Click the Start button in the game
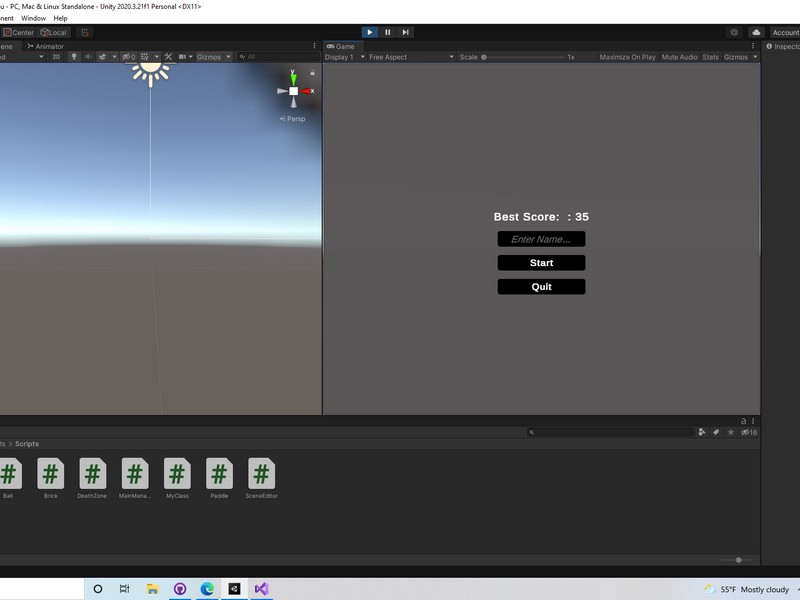800x600 pixels. coord(541,263)
